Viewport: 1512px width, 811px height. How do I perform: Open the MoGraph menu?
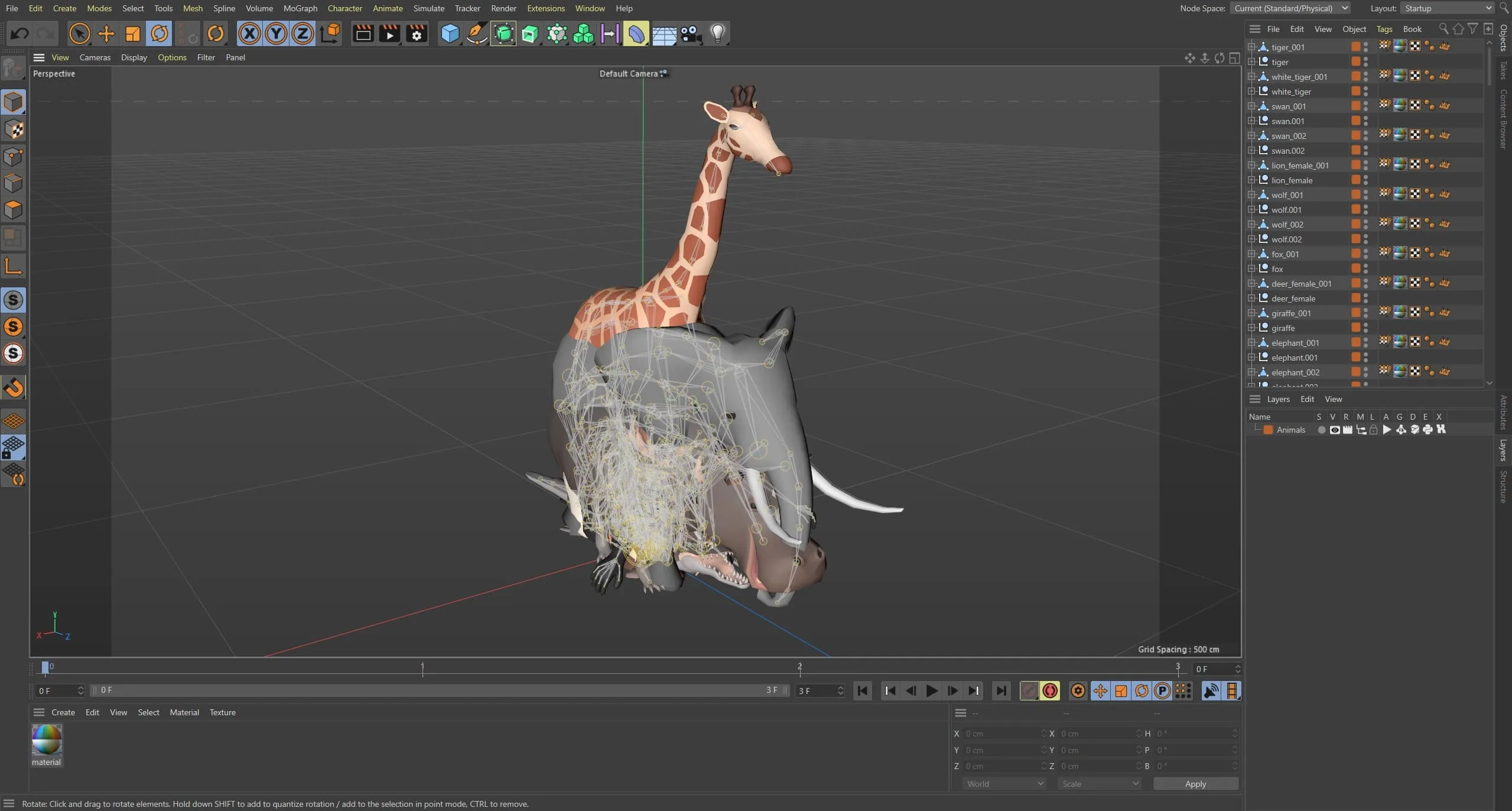pos(300,8)
